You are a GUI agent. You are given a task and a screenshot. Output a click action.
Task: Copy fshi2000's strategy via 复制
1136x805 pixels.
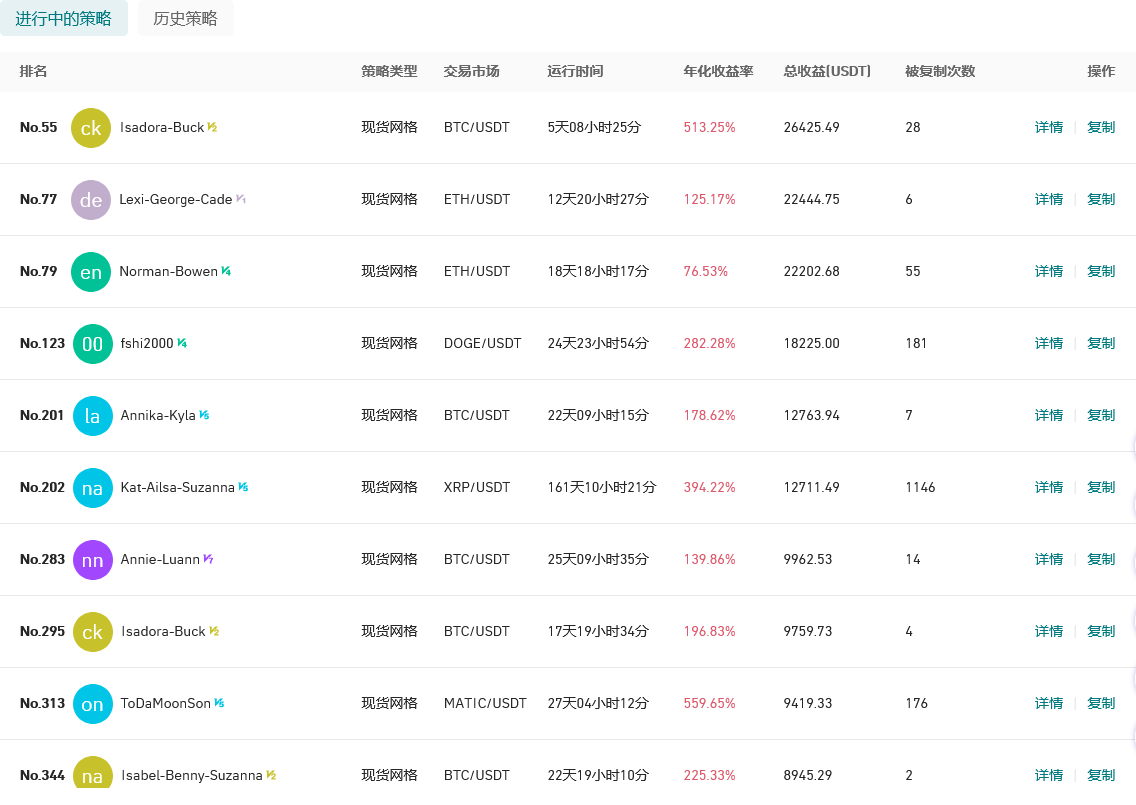click(1100, 343)
